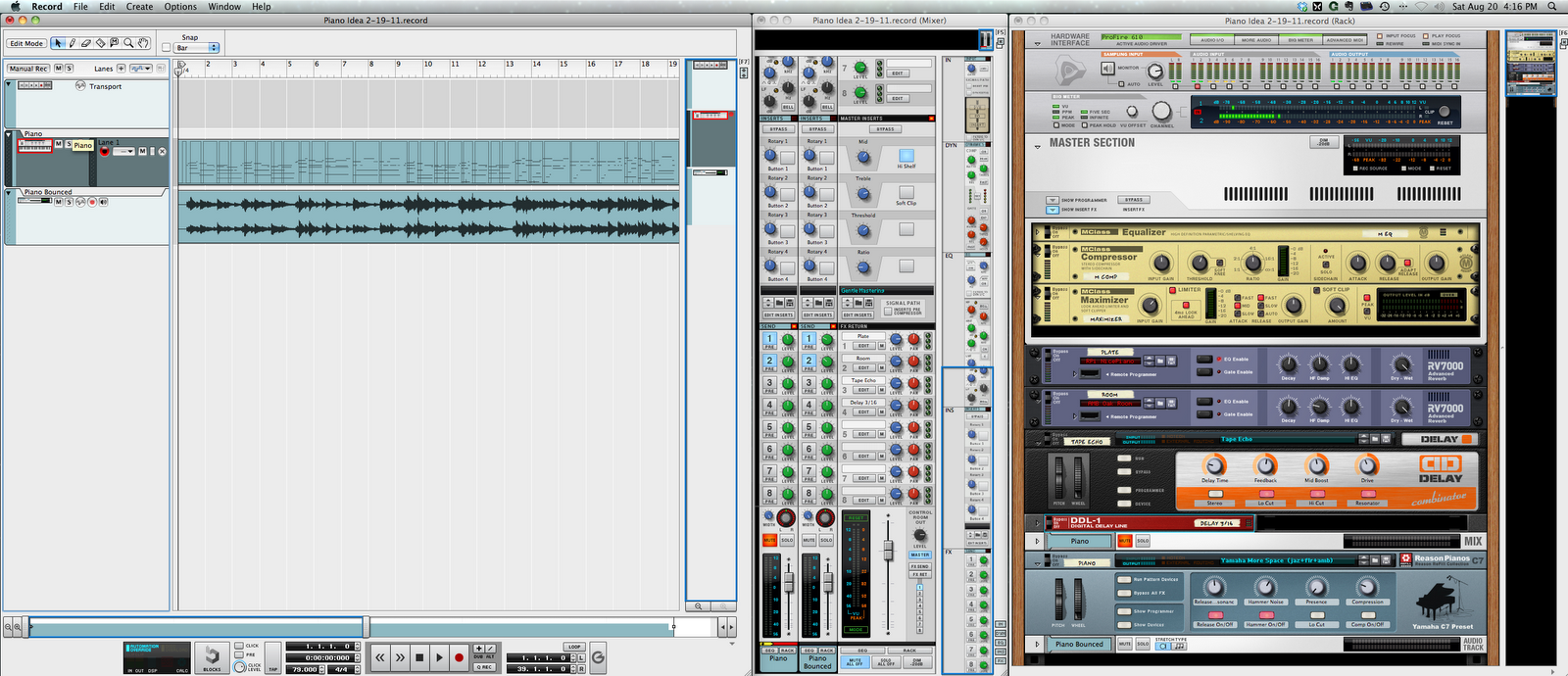Select the Pencil tool
The width and height of the screenshot is (1568, 676).
[x=73, y=43]
